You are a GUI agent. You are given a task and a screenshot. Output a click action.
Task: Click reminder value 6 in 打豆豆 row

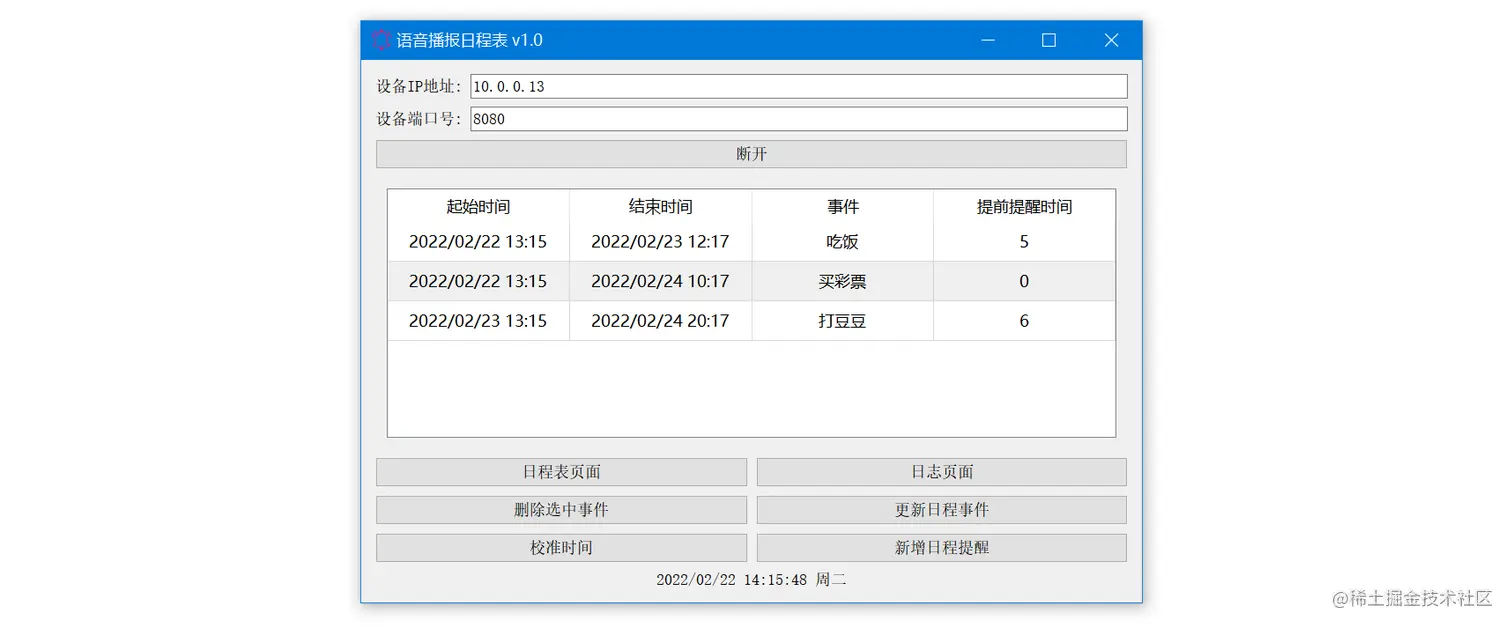[1024, 321]
